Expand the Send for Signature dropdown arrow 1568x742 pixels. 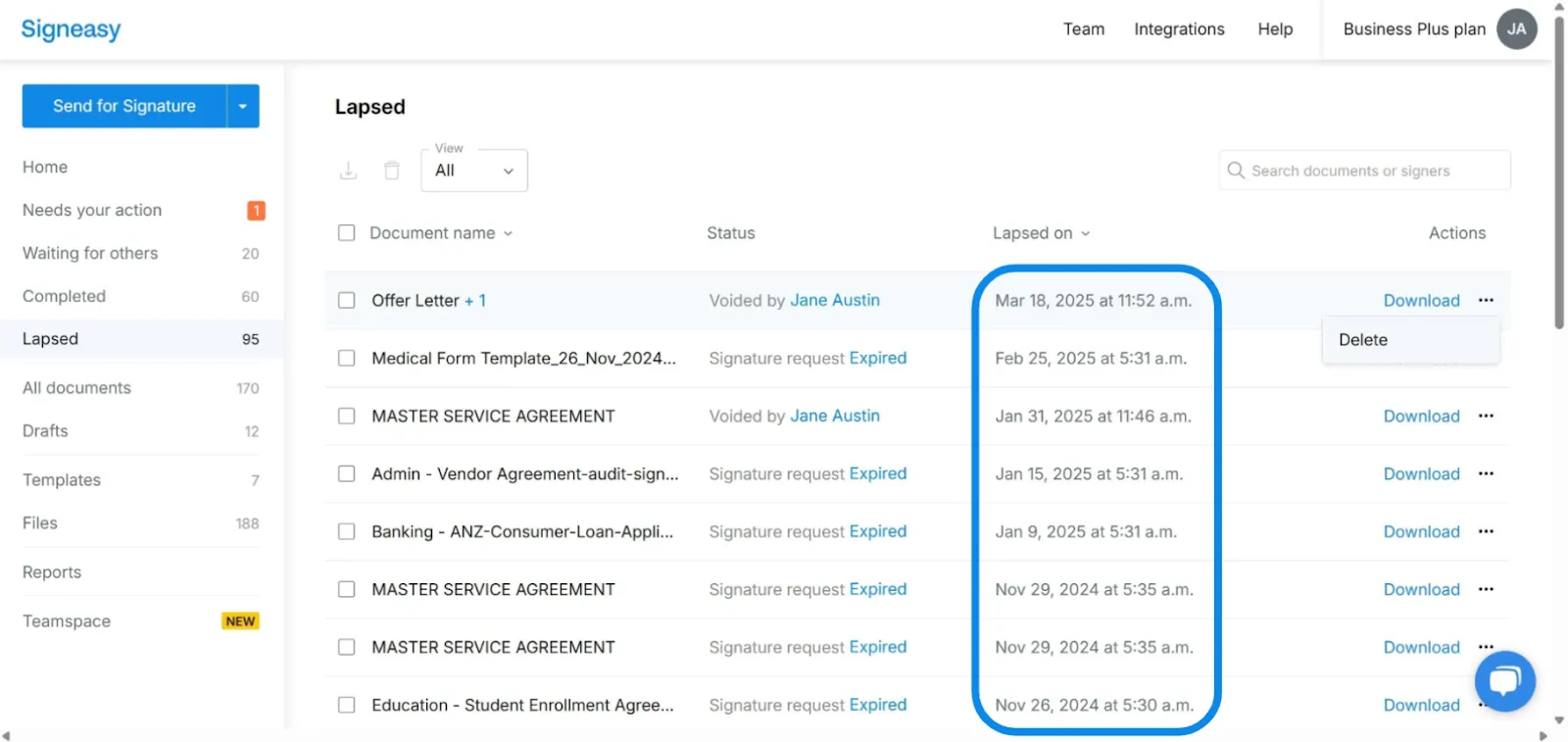pos(243,106)
